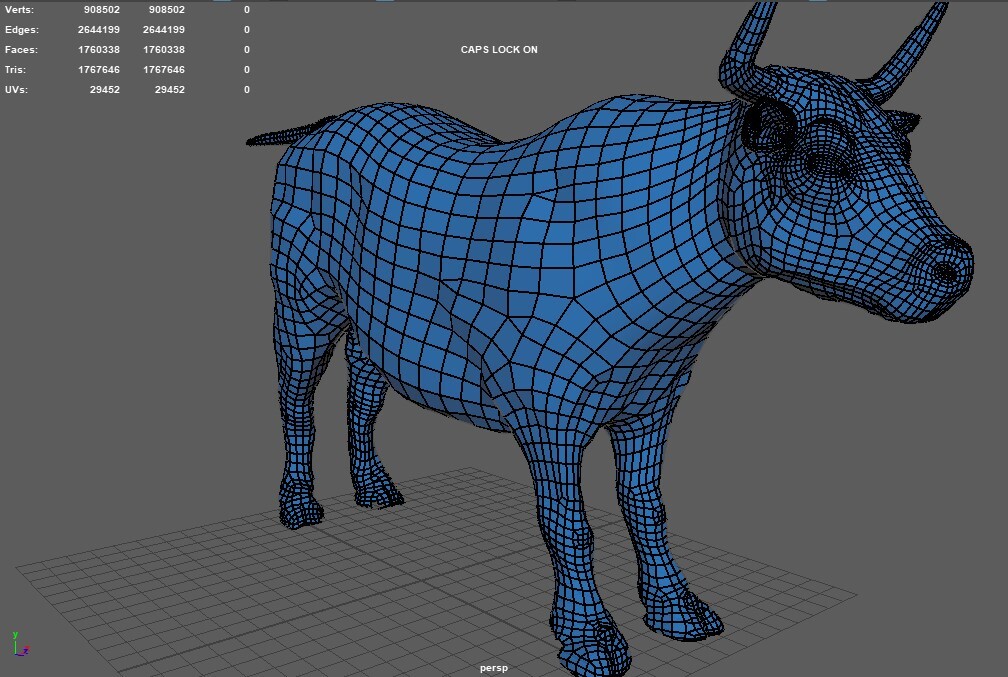The height and width of the screenshot is (677, 1008).
Task: Click the leftmost 1767646 value beside Tris
Action: click(x=98, y=69)
